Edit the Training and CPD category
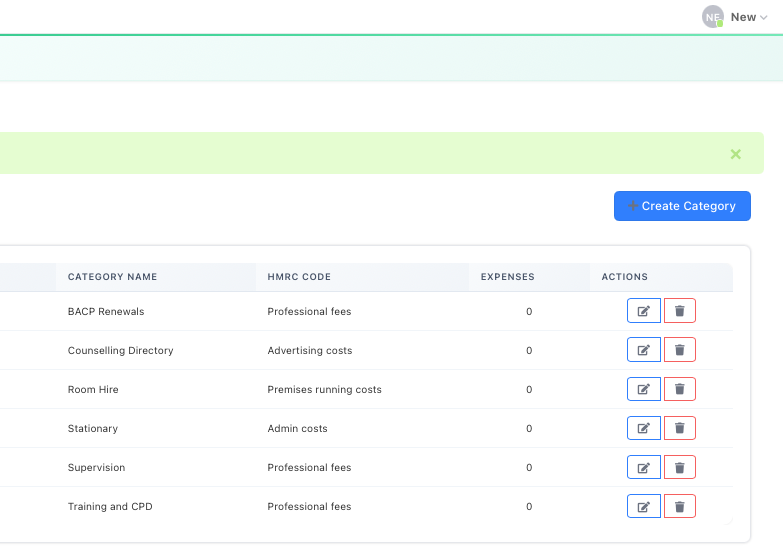Screen dimensions: 783x558 (x=643, y=506)
